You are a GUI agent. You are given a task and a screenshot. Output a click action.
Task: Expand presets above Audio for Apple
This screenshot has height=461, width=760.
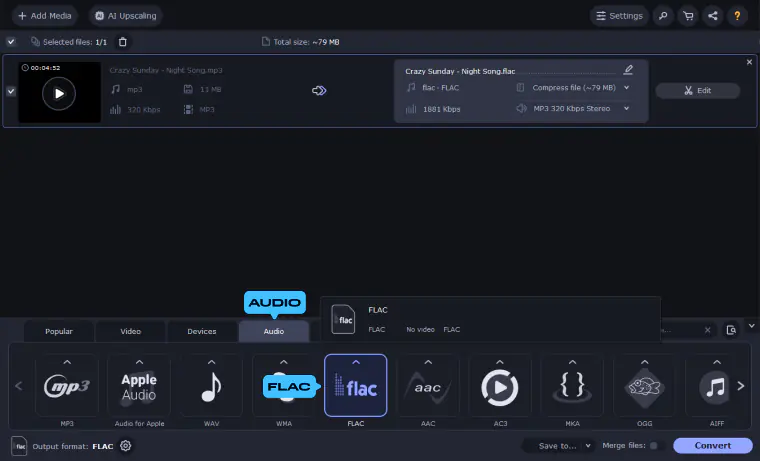click(139, 362)
